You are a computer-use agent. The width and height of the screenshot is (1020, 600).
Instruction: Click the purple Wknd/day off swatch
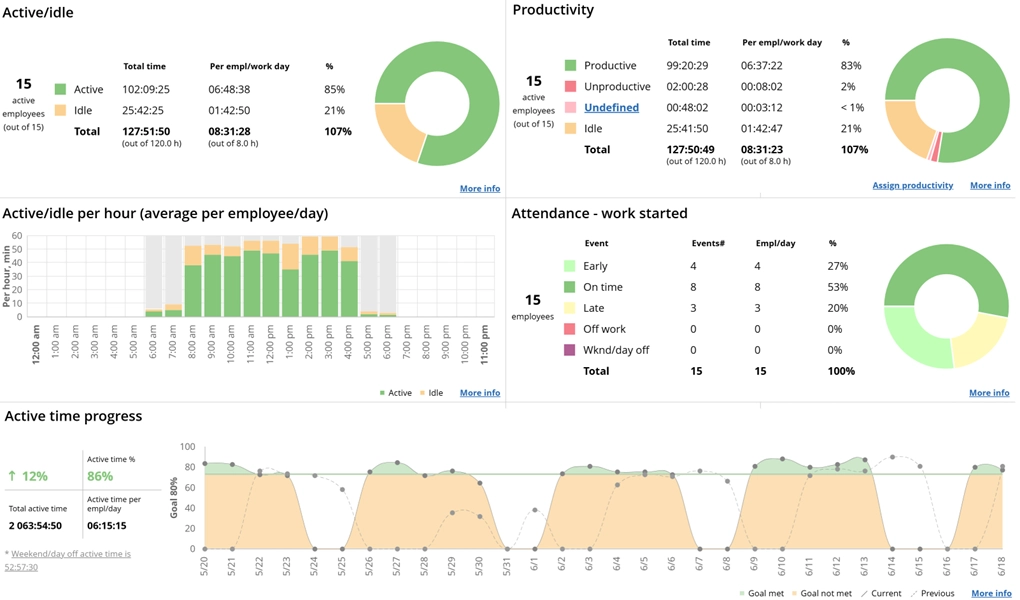570,350
